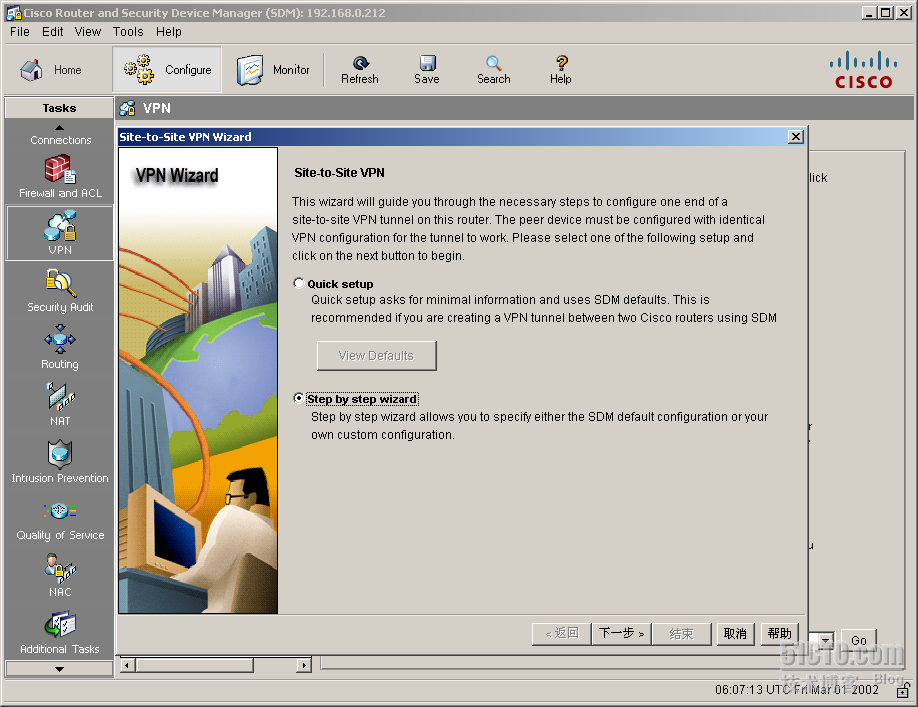Click the Refresh toolbar icon
This screenshot has width=918, height=707.
360,70
